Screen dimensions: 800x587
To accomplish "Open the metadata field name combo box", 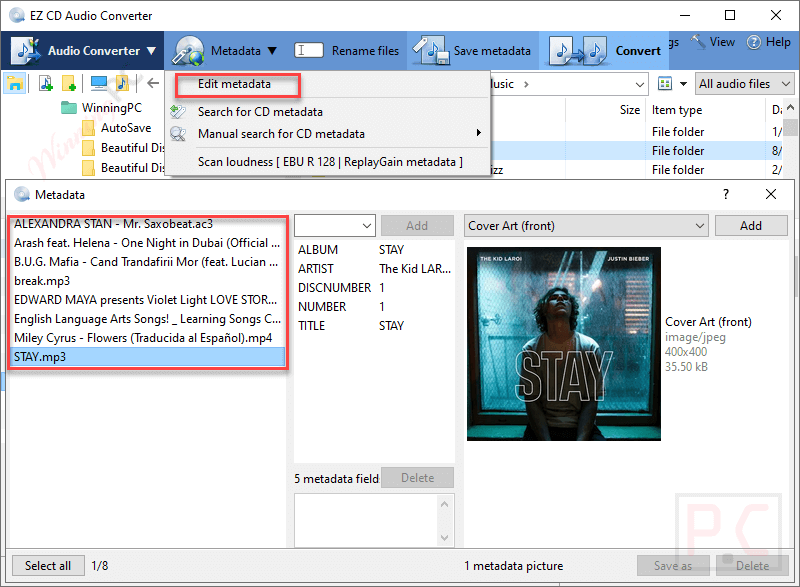I will point(335,225).
